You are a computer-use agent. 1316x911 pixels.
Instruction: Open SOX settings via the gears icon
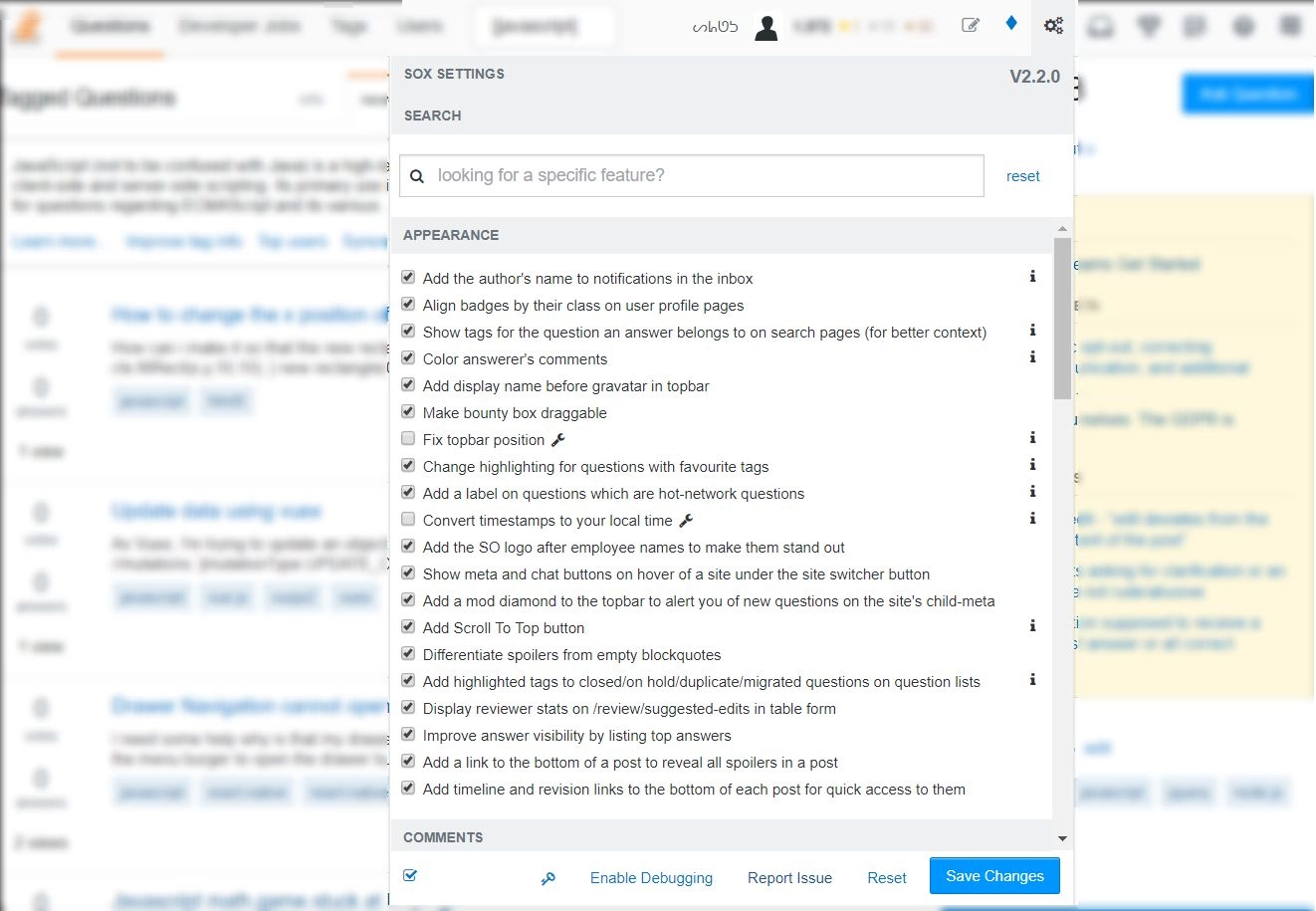click(1054, 26)
